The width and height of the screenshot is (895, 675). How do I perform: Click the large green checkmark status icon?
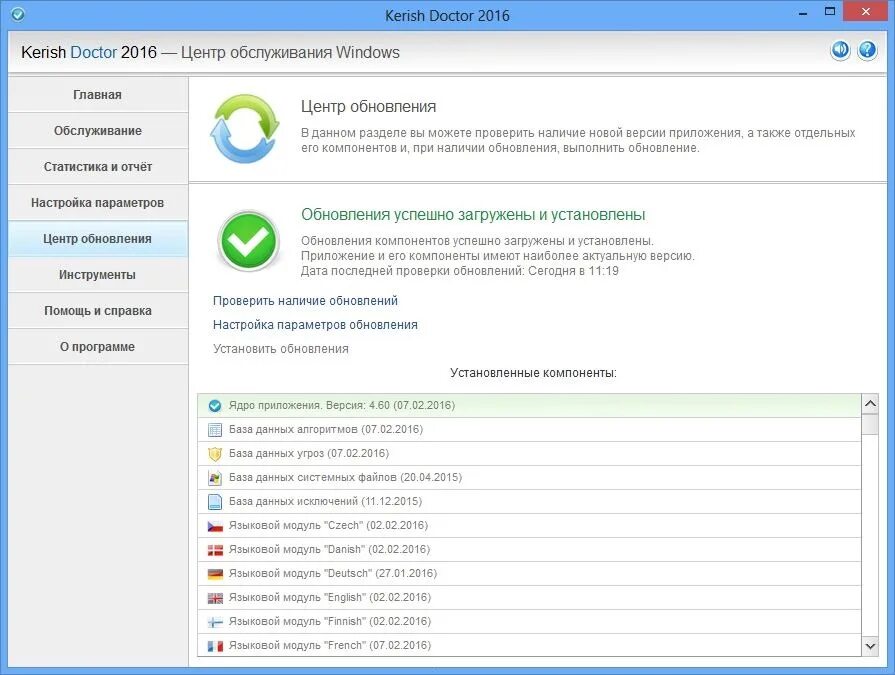coord(248,240)
